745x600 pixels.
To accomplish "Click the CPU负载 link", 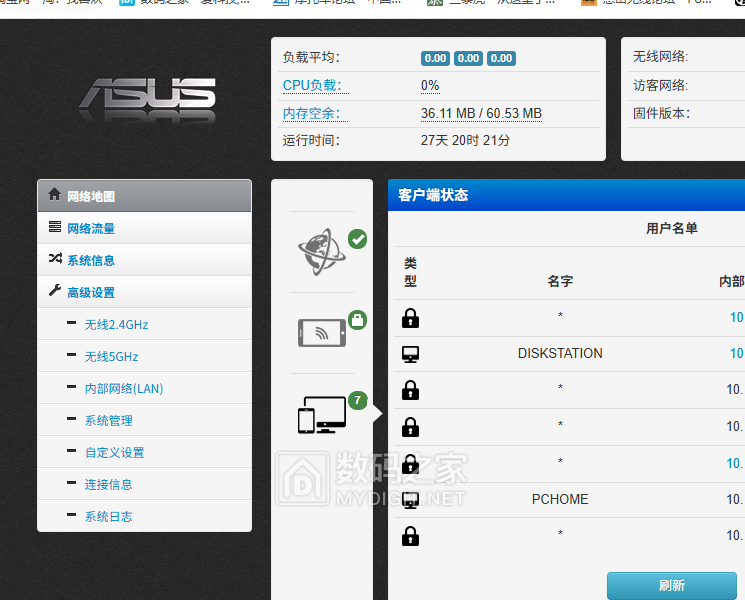I will (x=315, y=86).
